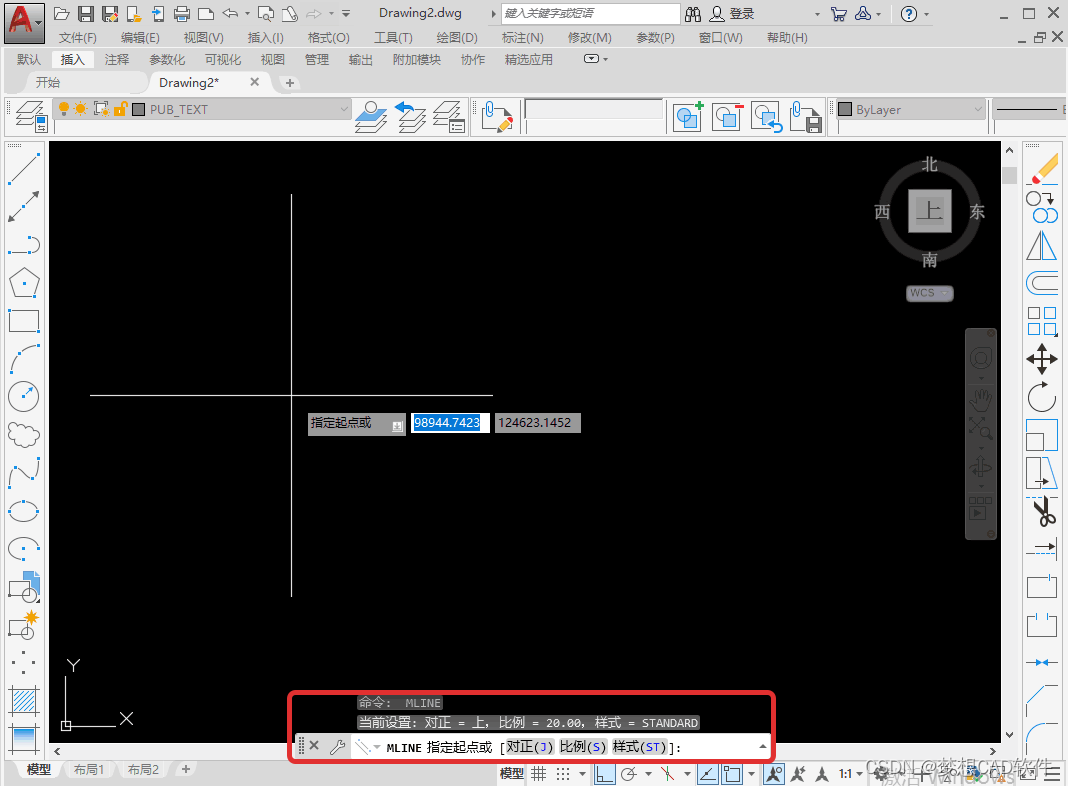This screenshot has height=786, width=1068.
Task: Click the Plot printer icon
Action: pos(182,13)
